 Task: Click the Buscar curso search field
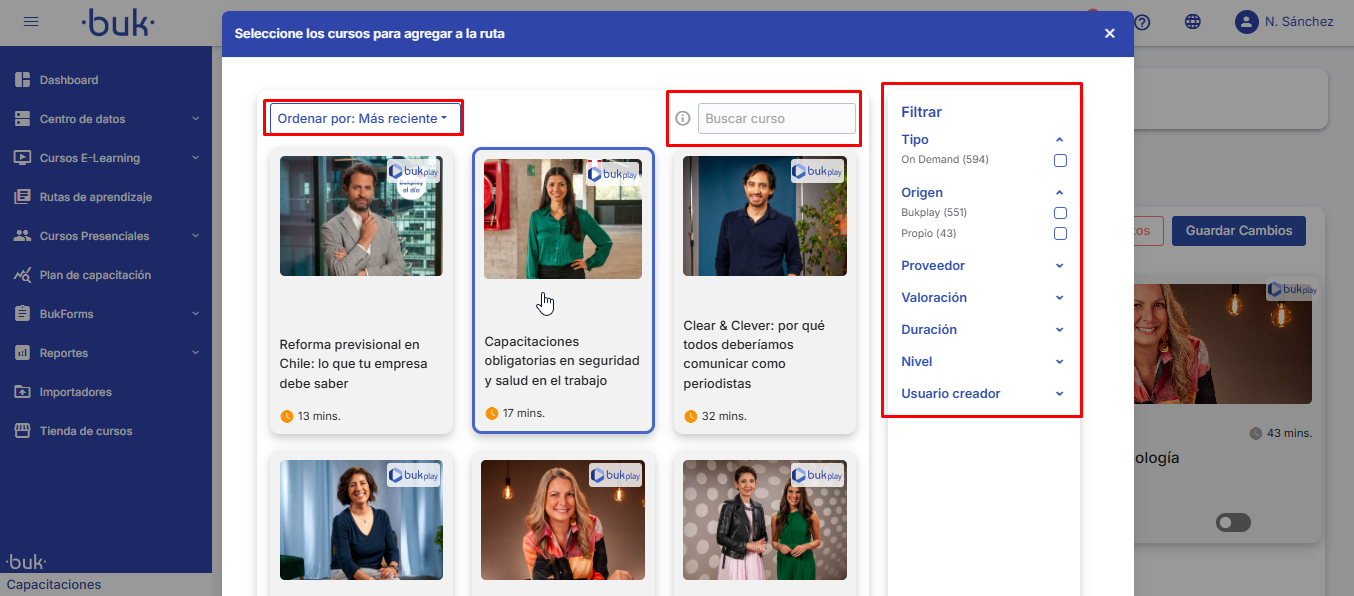(x=776, y=118)
